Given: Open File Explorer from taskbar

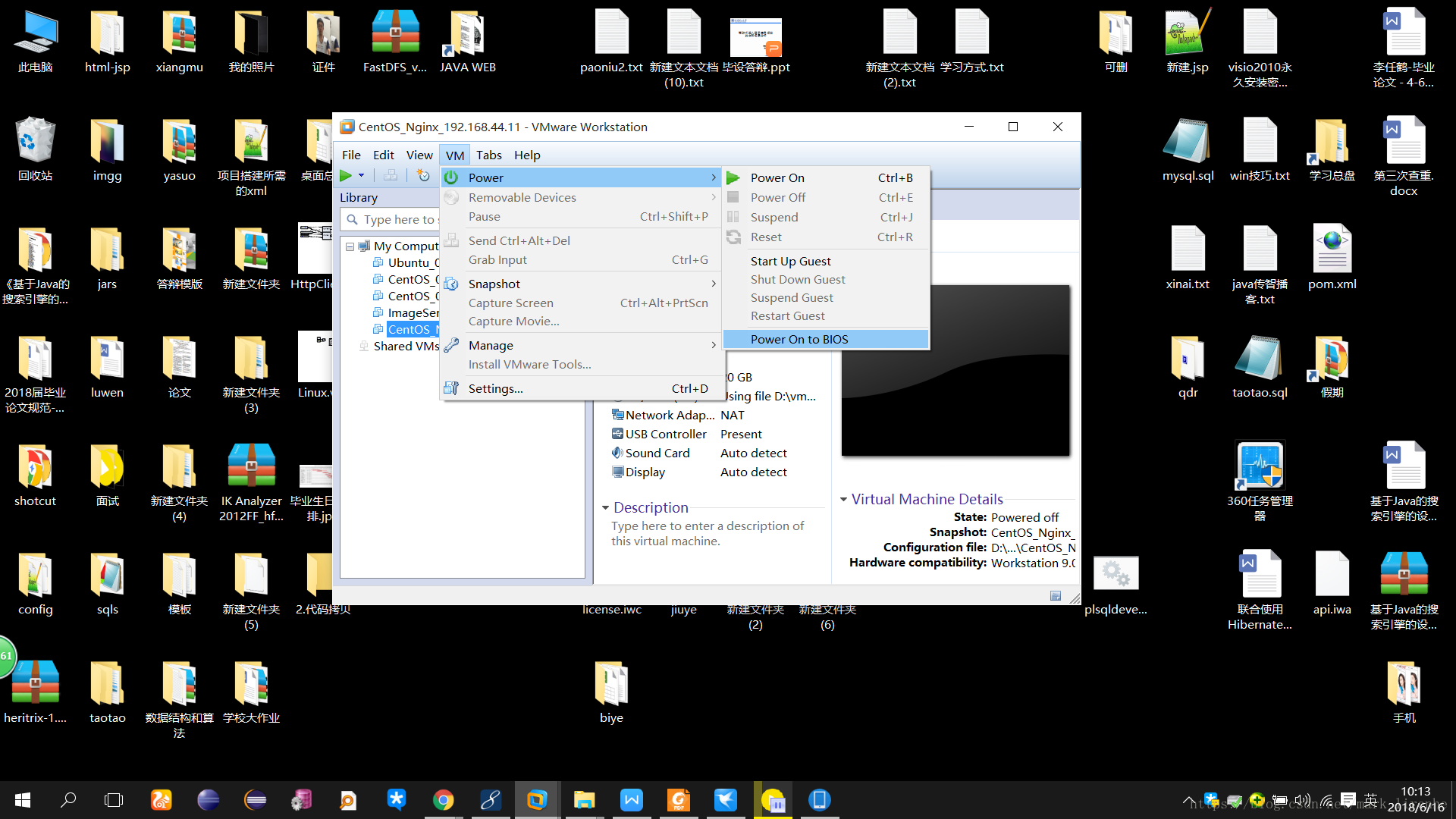Looking at the screenshot, I should (585, 800).
